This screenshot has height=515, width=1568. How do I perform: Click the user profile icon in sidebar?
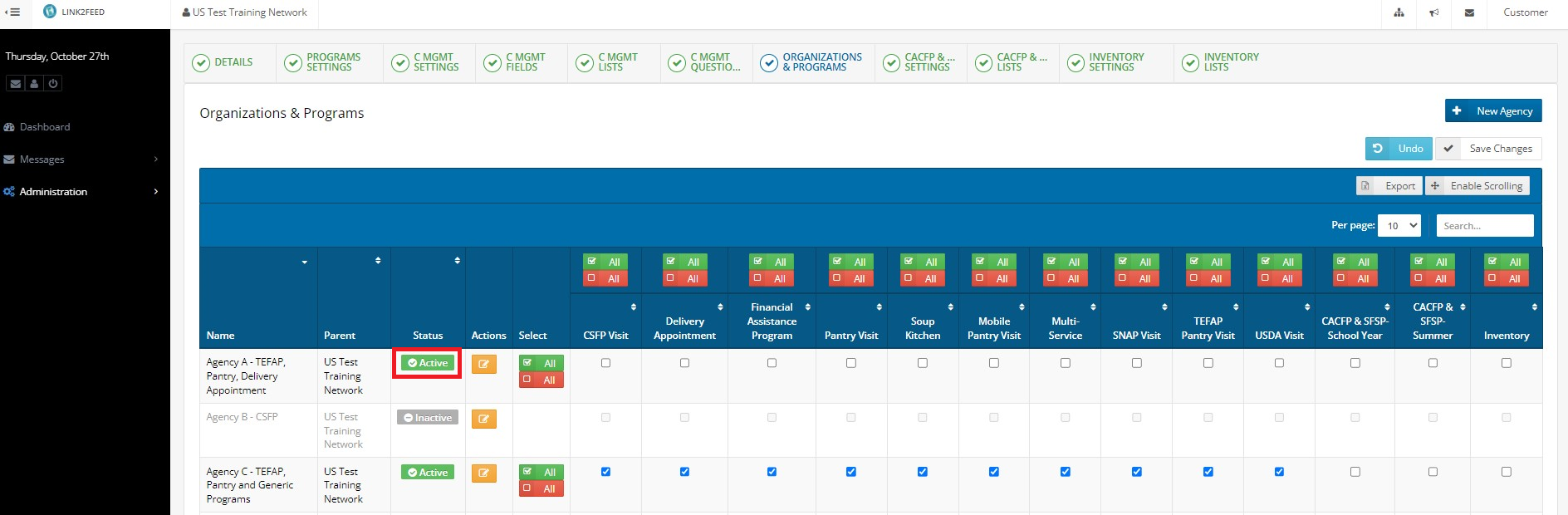[34, 84]
